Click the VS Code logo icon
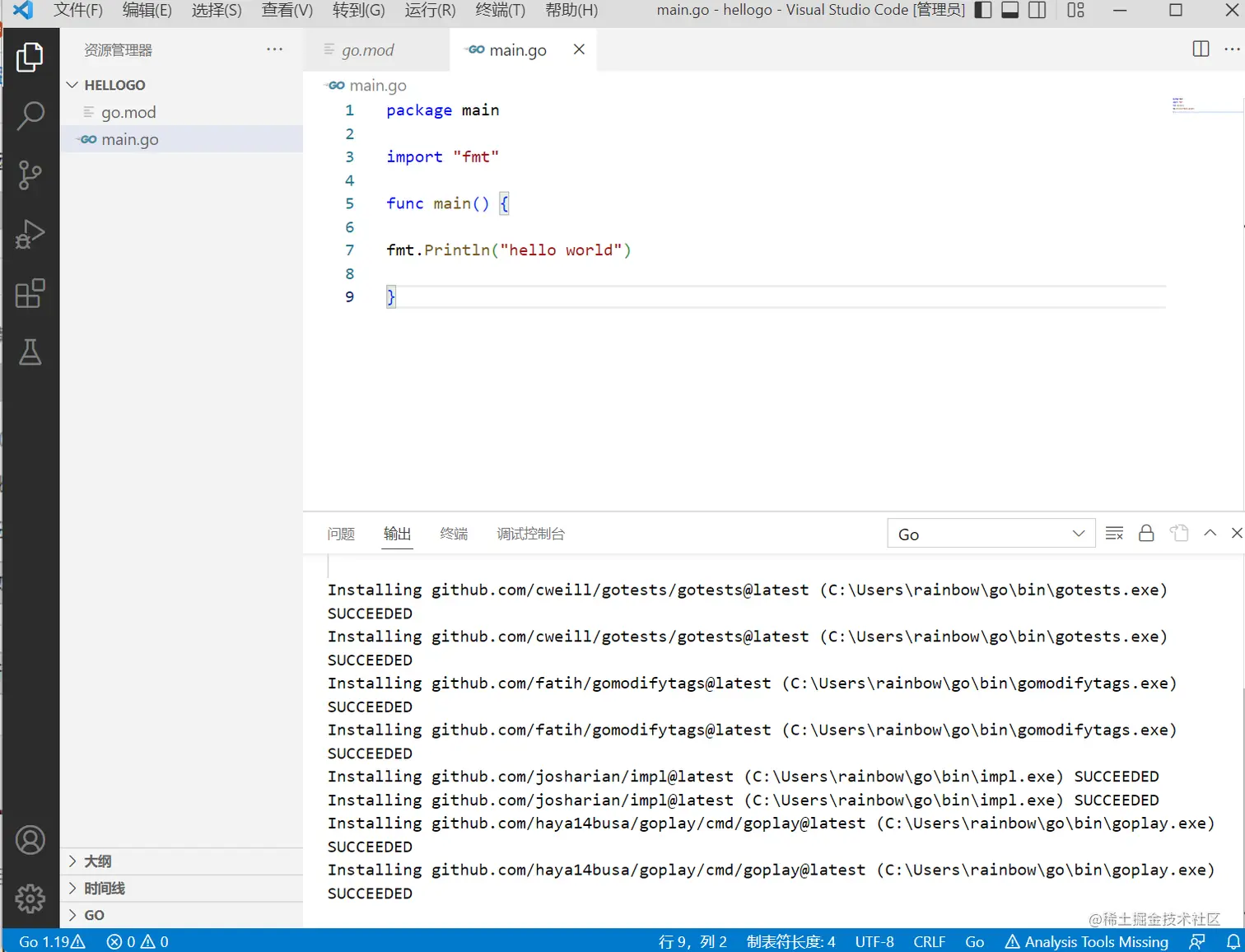 pyautogui.click(x=23, y=10)
